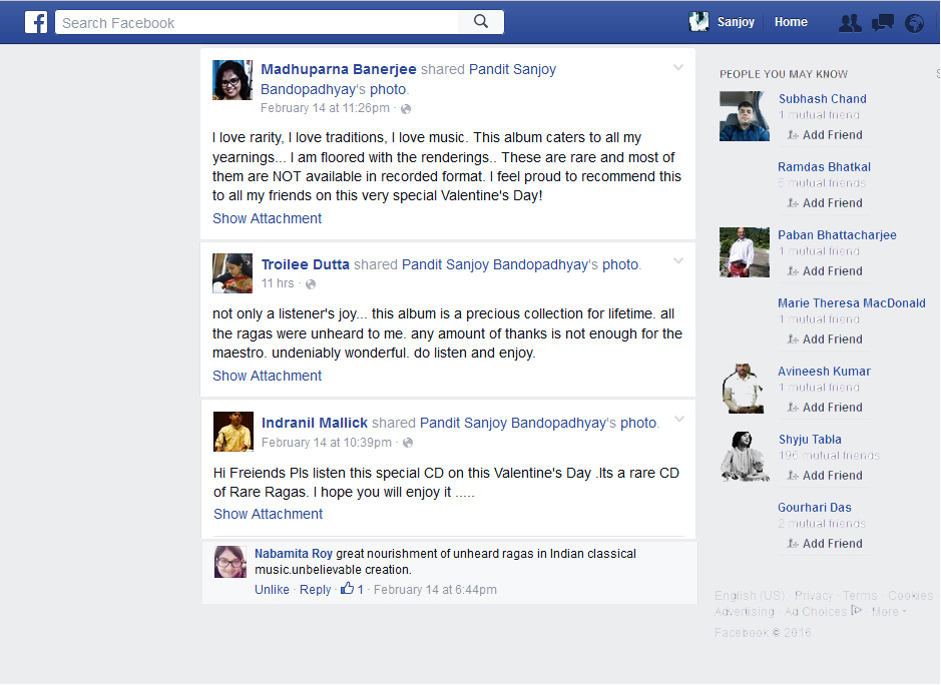Reply to Nabamita Roy's comment
941x685 pixels.
[315, 590]
